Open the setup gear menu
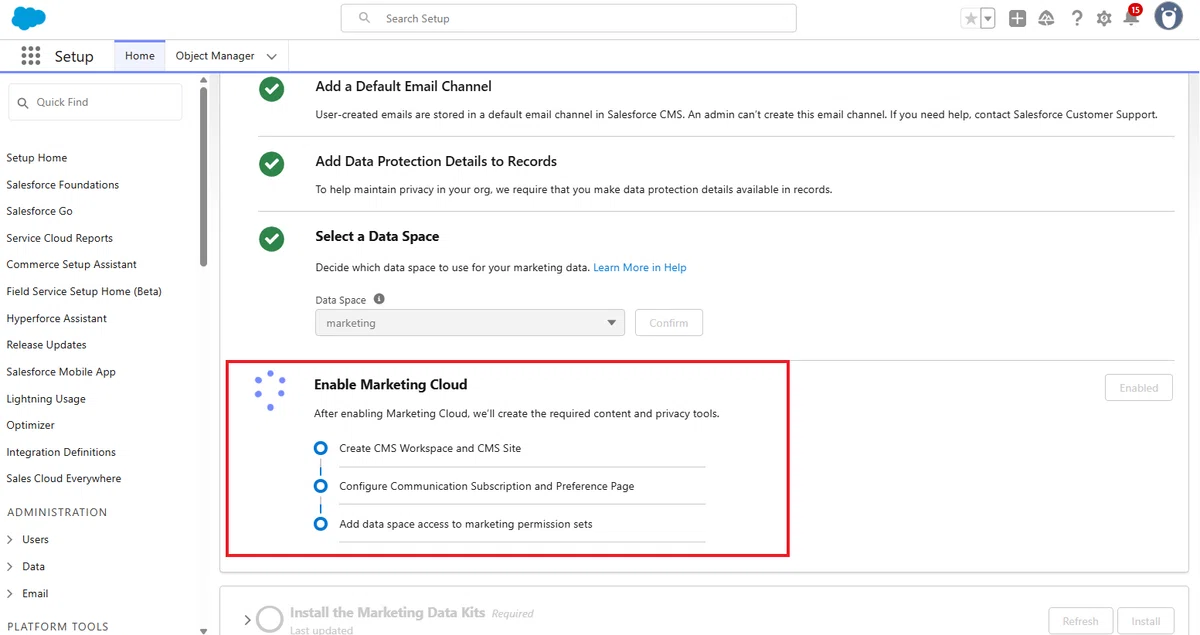 coord(1104,18)
